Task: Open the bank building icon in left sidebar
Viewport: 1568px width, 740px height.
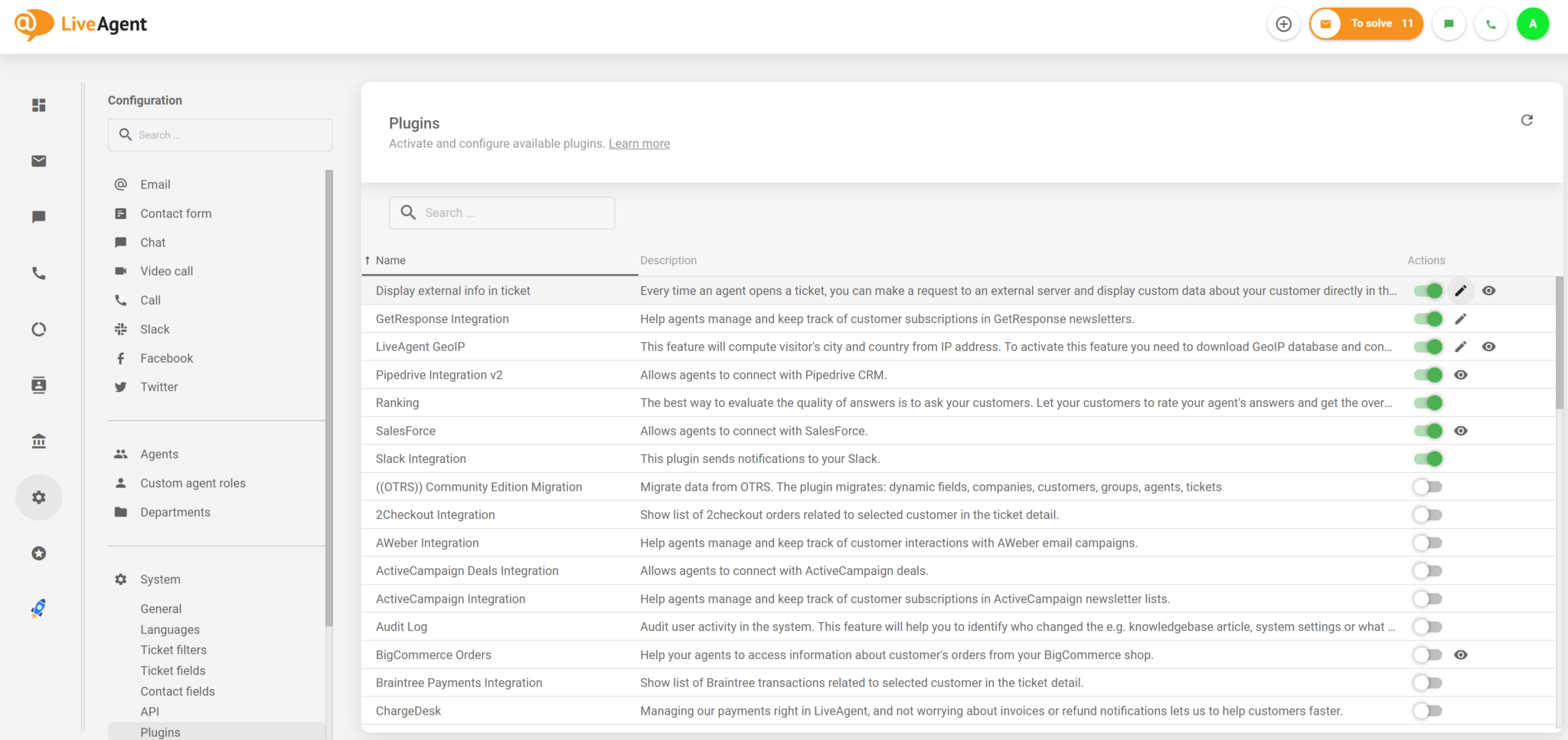Action: point(39,441)
